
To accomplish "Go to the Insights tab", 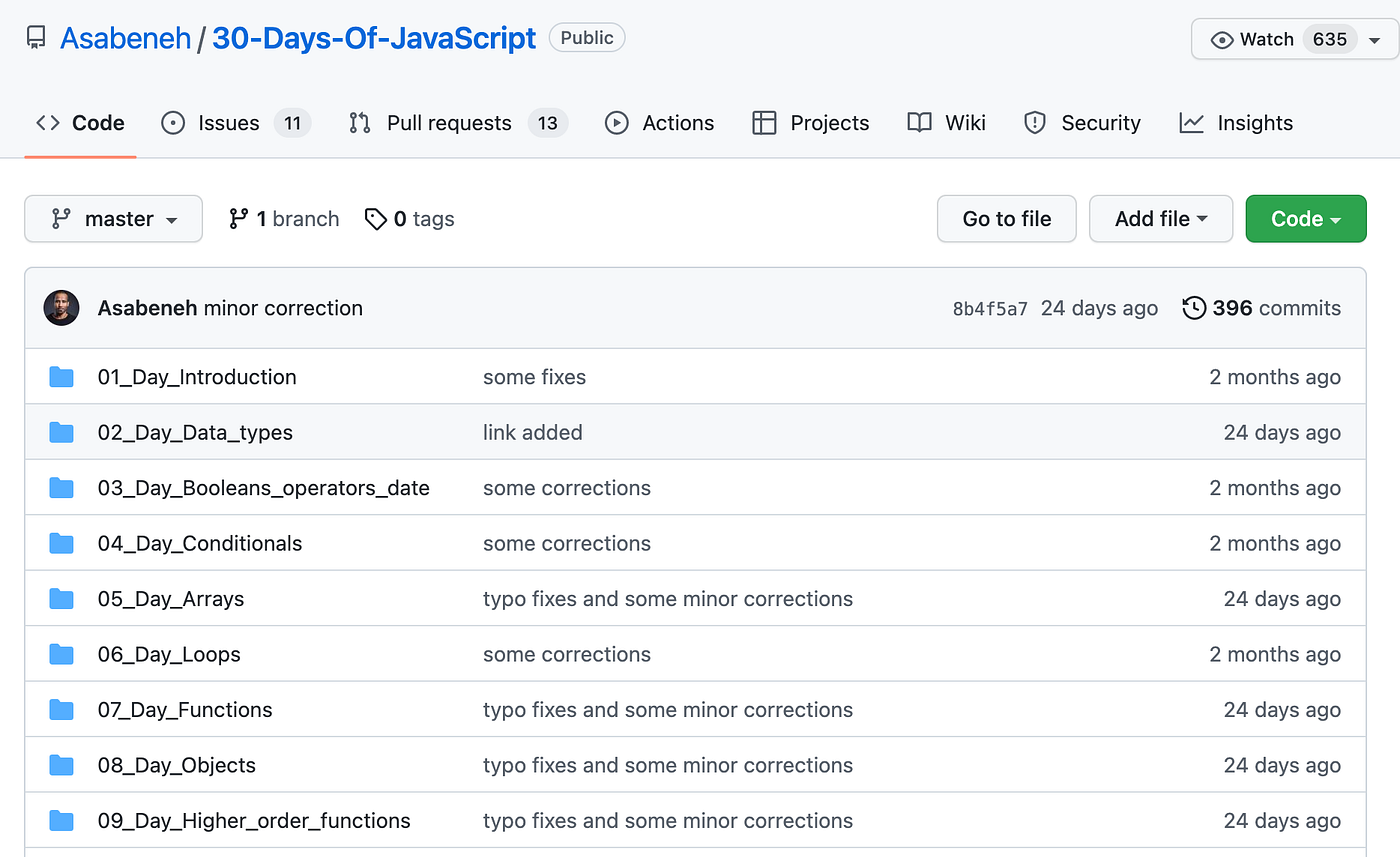I will click(x=1236, y=123).
